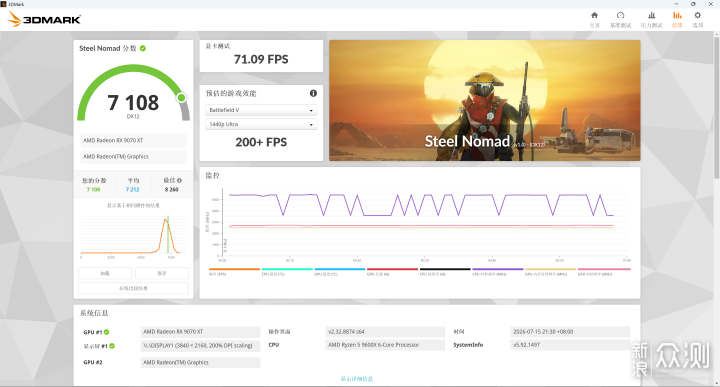
Task: Toggle the black CPU usage legend
Action: [445, 272]
